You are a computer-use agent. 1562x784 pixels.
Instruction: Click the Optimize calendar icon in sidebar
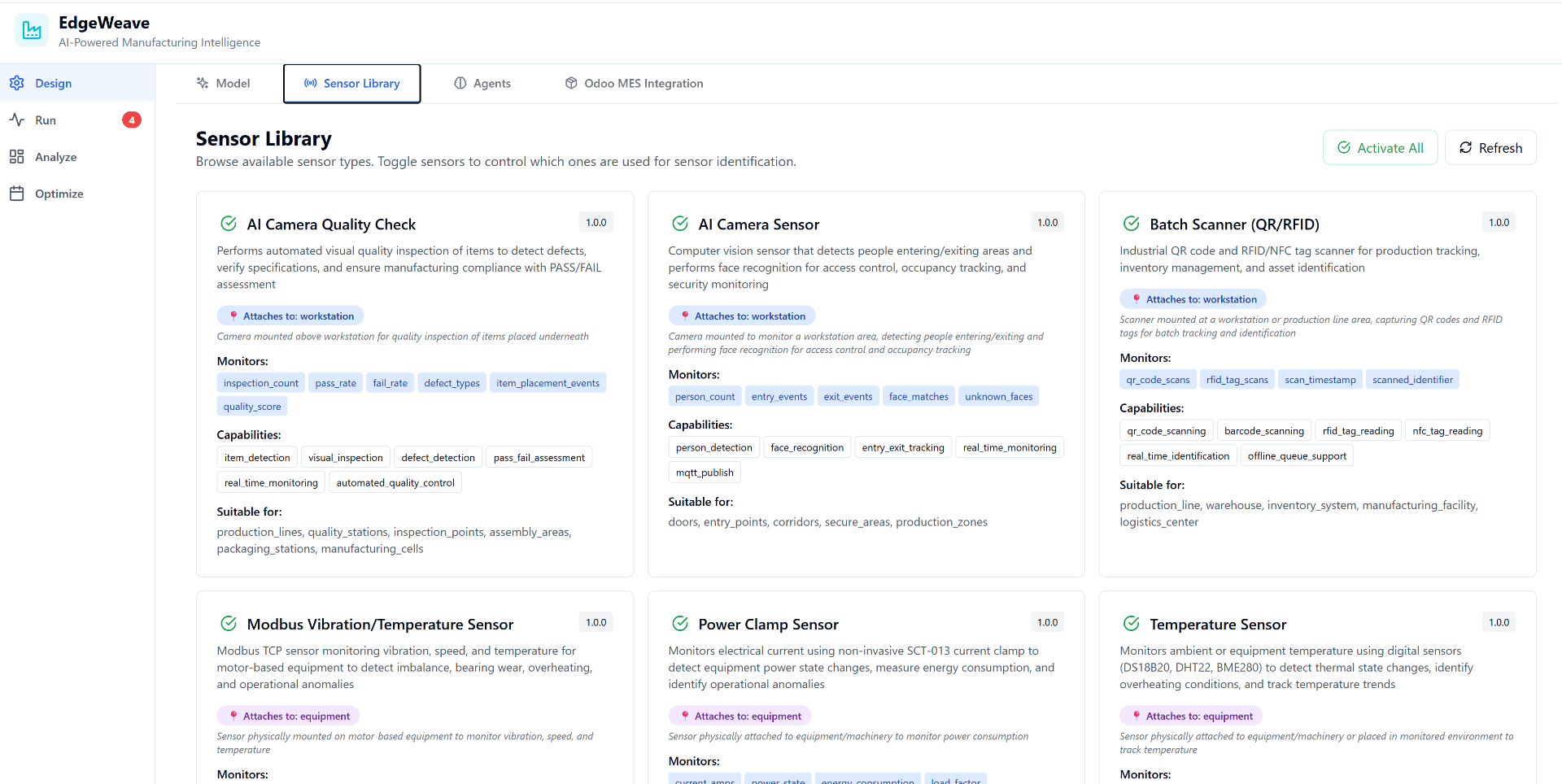[16, 193]
